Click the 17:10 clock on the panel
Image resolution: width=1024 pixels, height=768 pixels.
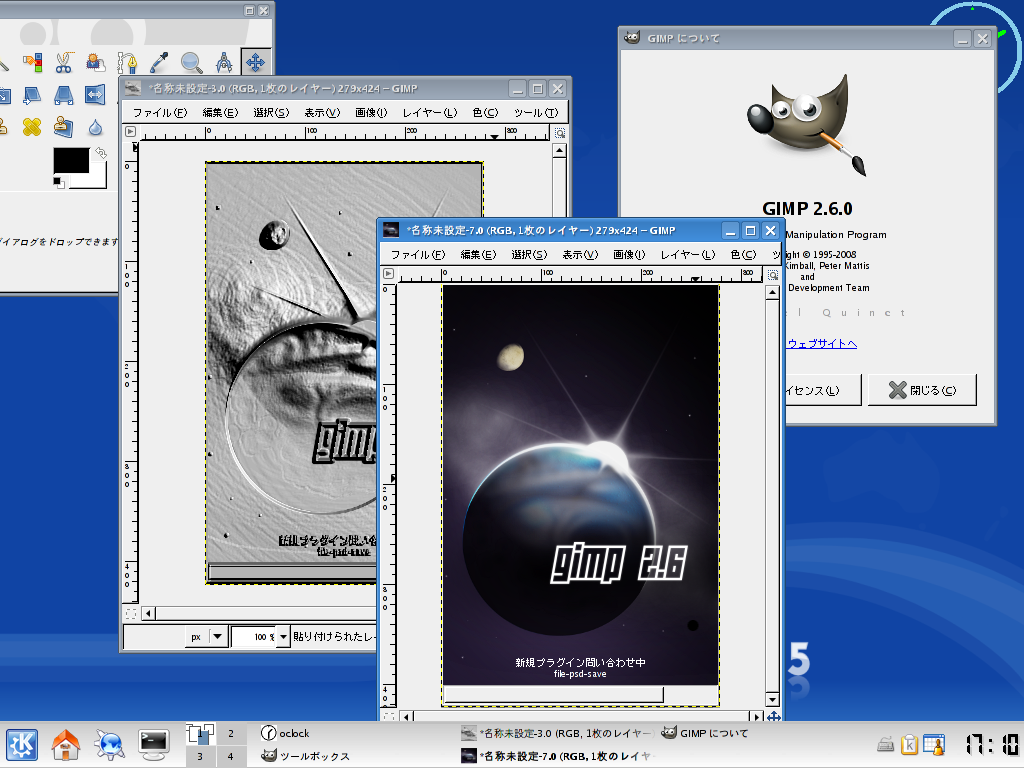993,744
